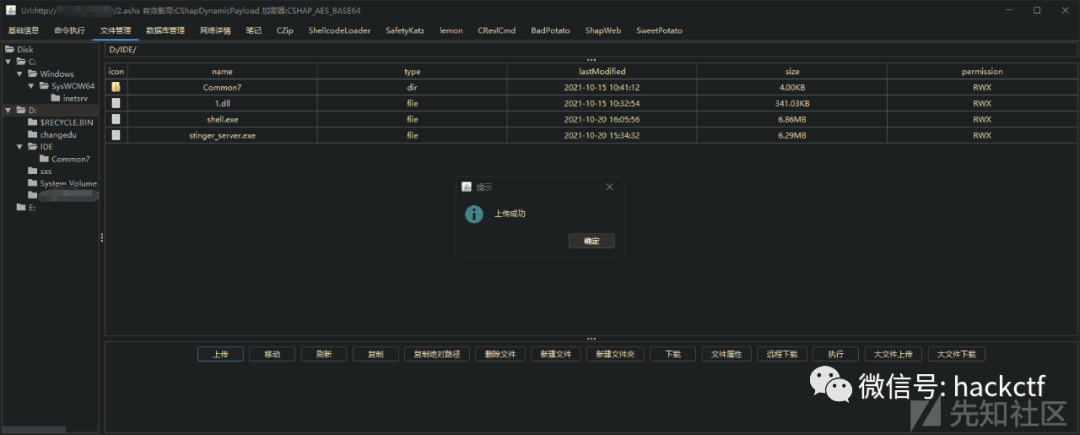Switch to the 命令执行 tab
Image resolution: width=1080 pixels, height=435 pixels.
70,31
